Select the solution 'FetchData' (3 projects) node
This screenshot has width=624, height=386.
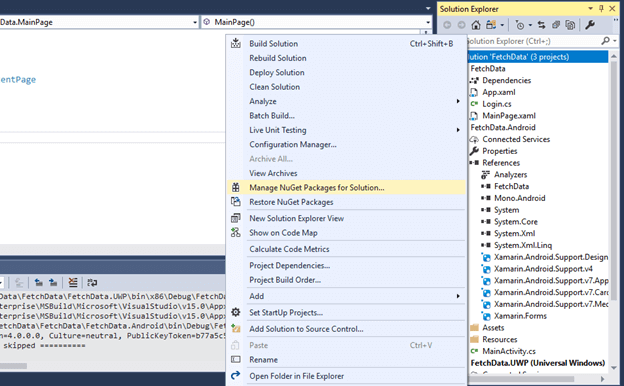tap(537, 57)
